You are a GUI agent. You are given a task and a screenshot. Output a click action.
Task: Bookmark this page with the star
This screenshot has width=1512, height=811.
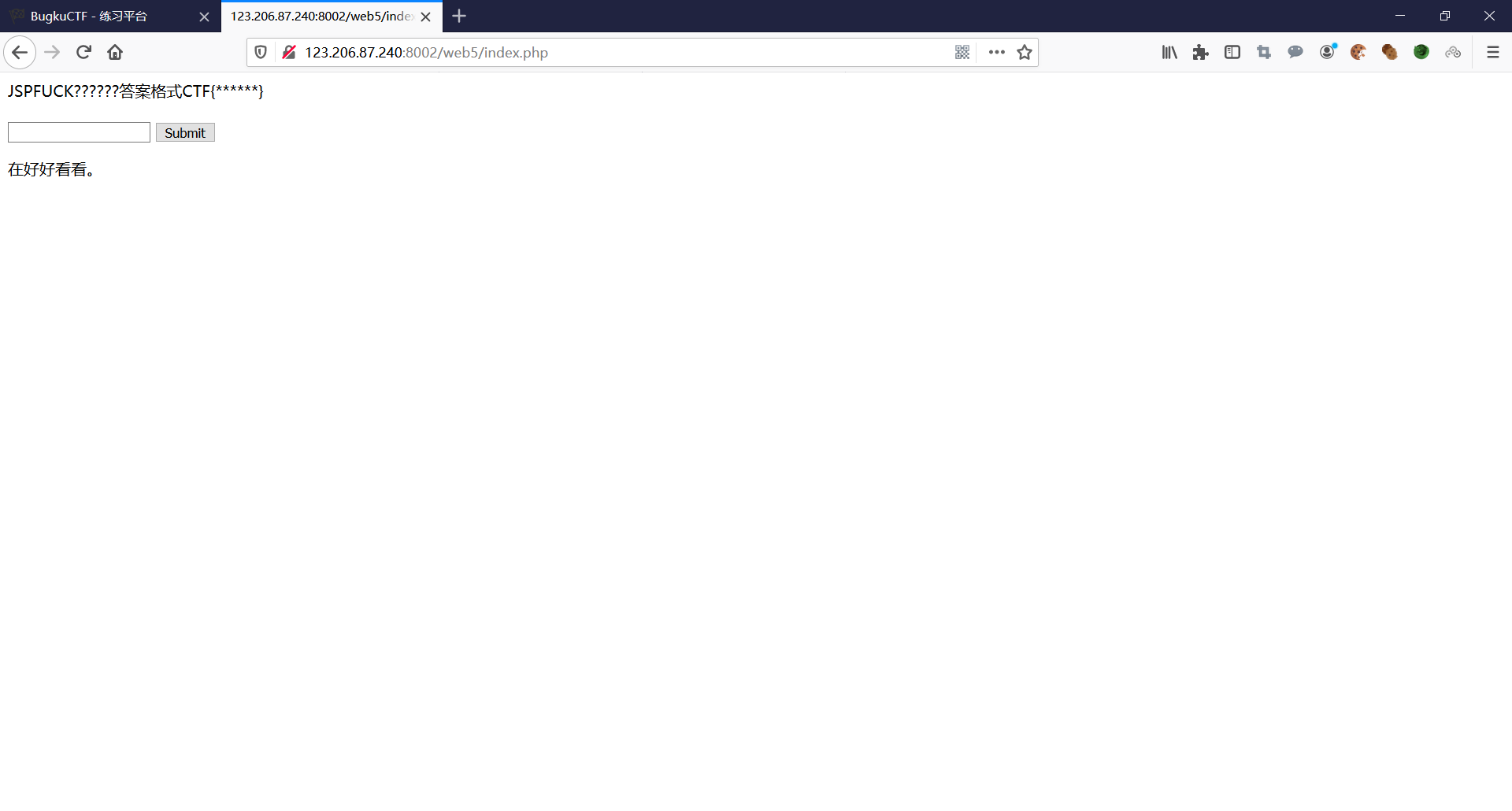[1025, 53]
